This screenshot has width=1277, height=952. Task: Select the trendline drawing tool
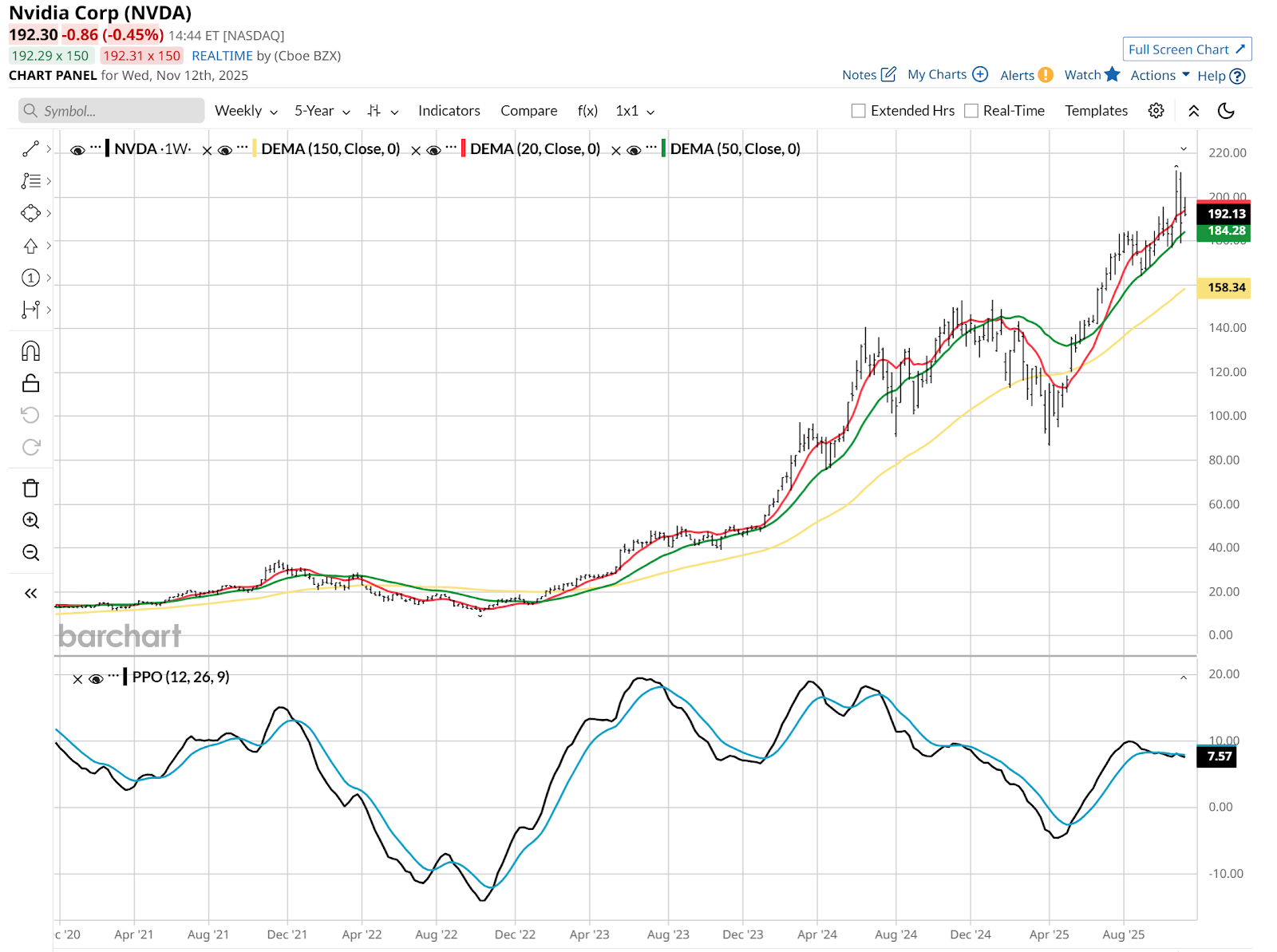[30, 148]
